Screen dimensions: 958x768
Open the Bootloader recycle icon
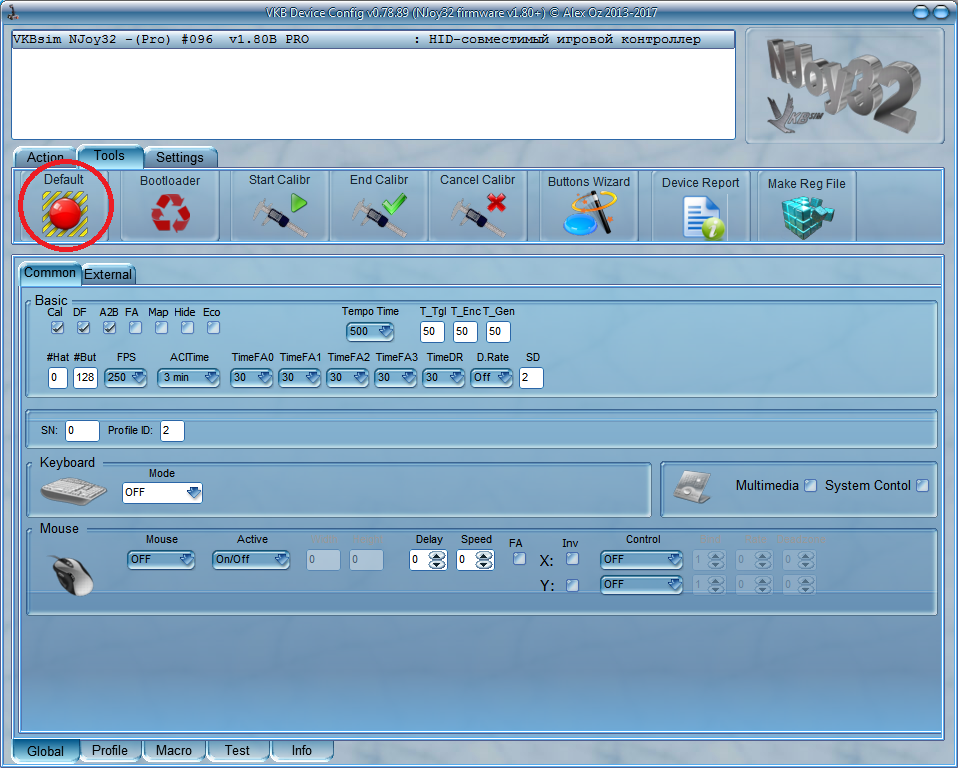click(170, 213)
